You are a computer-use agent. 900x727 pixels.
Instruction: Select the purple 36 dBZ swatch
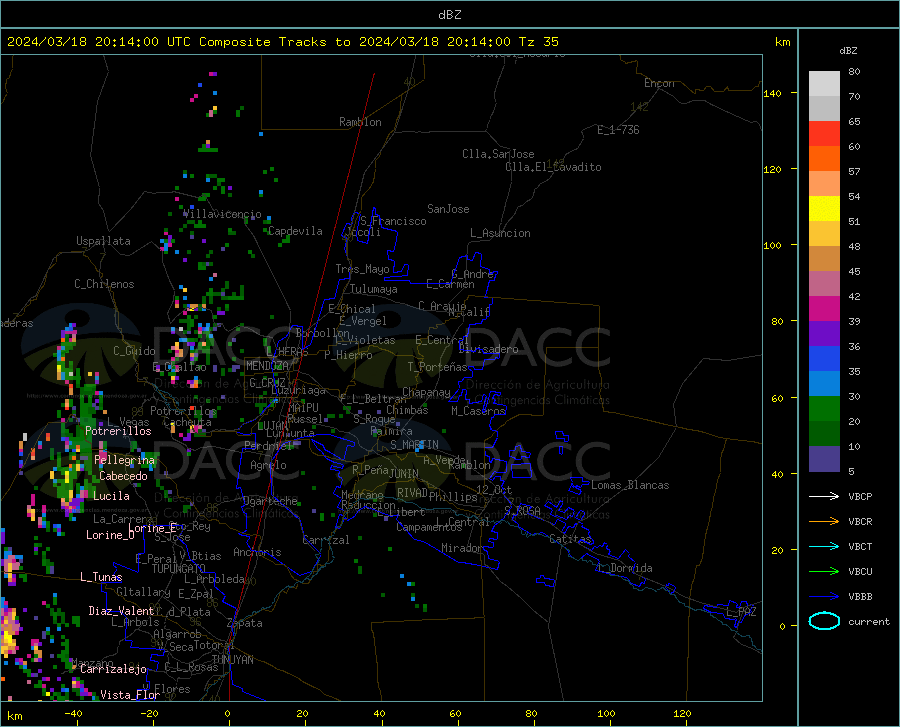coord(824,334)
